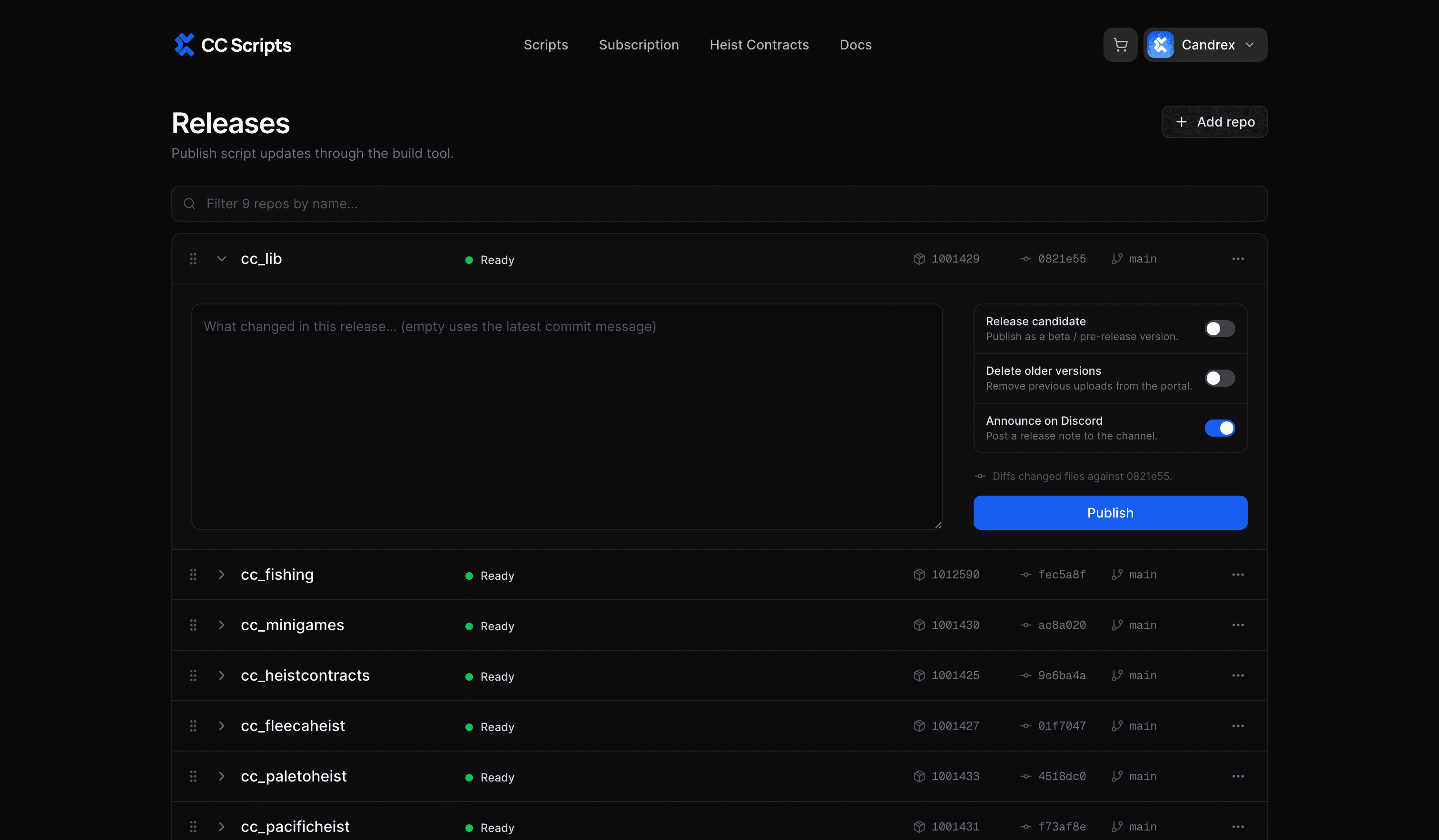This screenshot has height=840, width=1439.
Task: Expand the cc_fishing repo row
Action: (222, 575)
